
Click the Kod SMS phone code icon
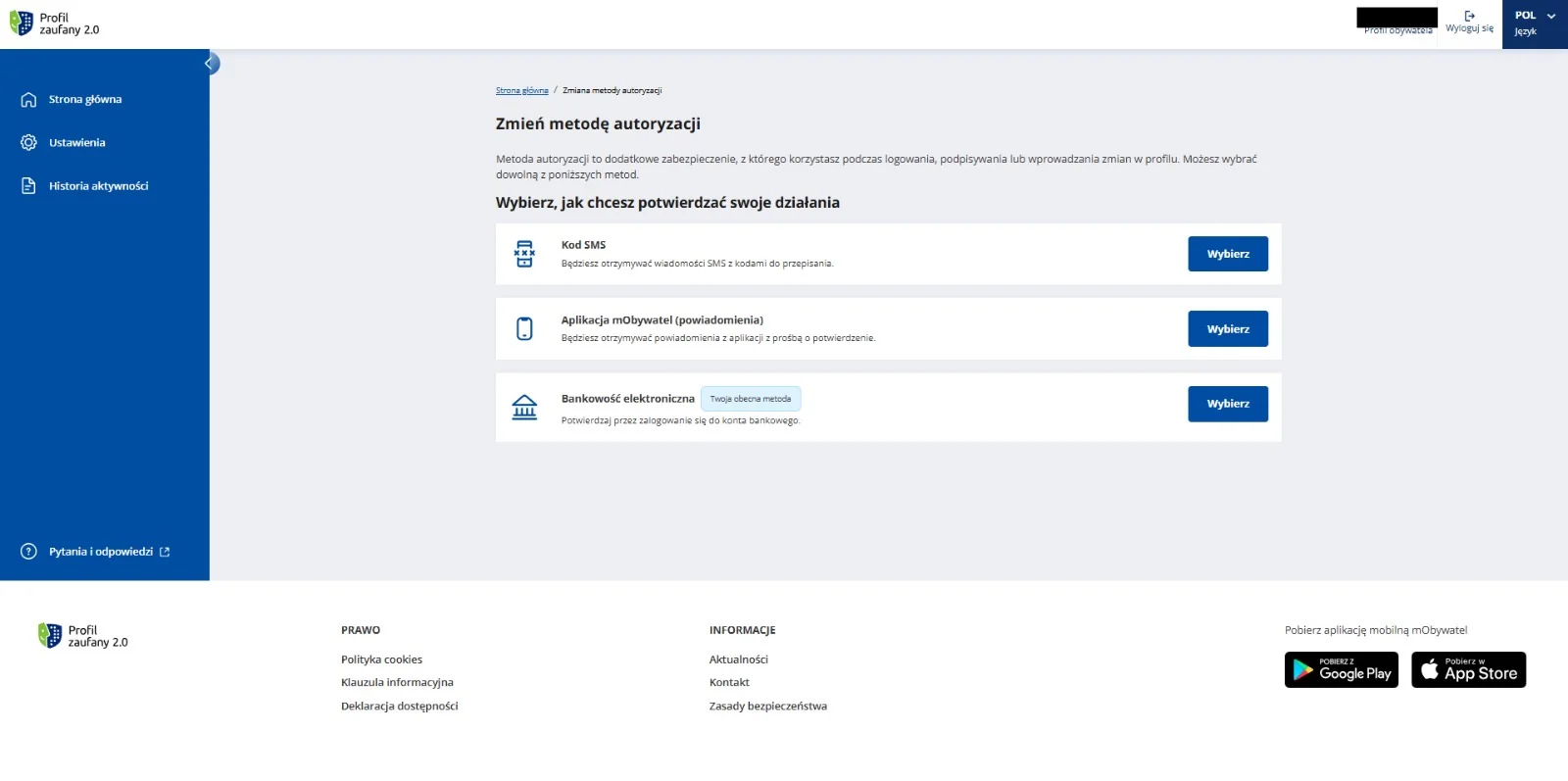click(524, 254)
